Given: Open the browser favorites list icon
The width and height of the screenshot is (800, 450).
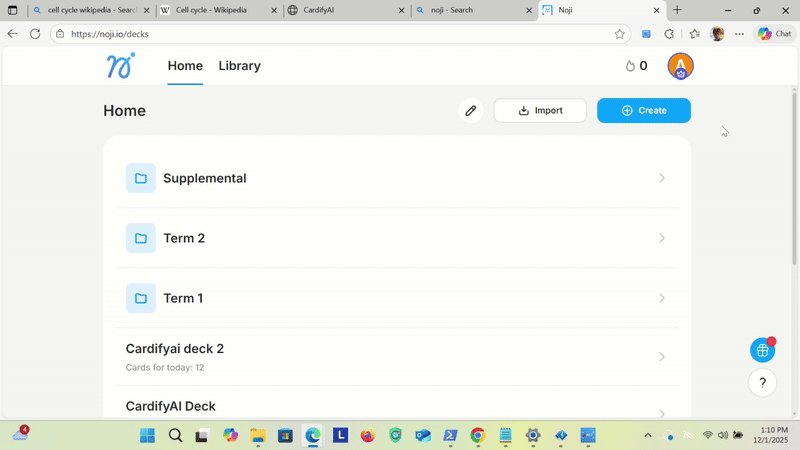Looking at the screenshot, I should [694, 34].
